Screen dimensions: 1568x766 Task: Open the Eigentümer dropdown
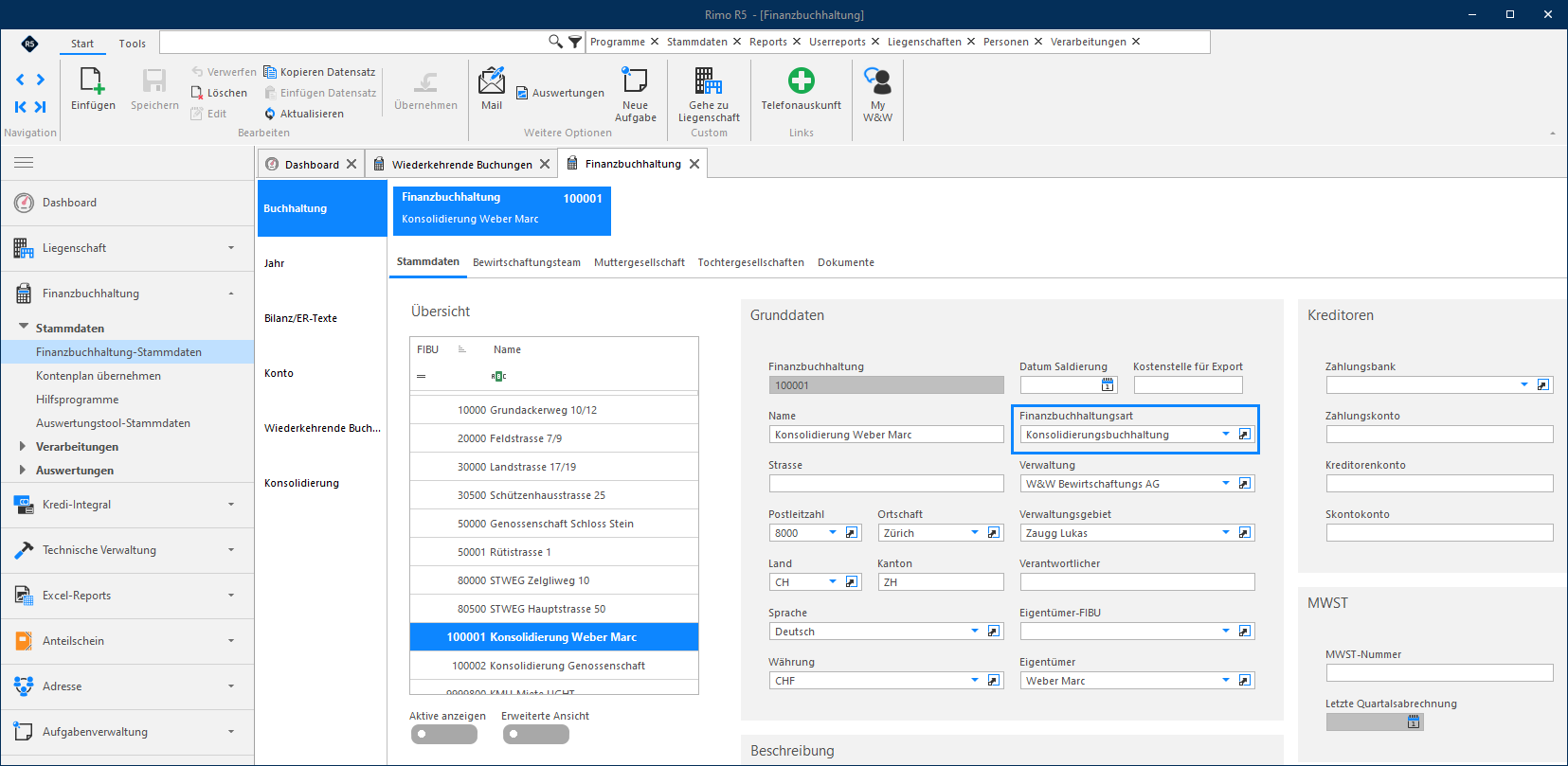tap(1226, 681)
